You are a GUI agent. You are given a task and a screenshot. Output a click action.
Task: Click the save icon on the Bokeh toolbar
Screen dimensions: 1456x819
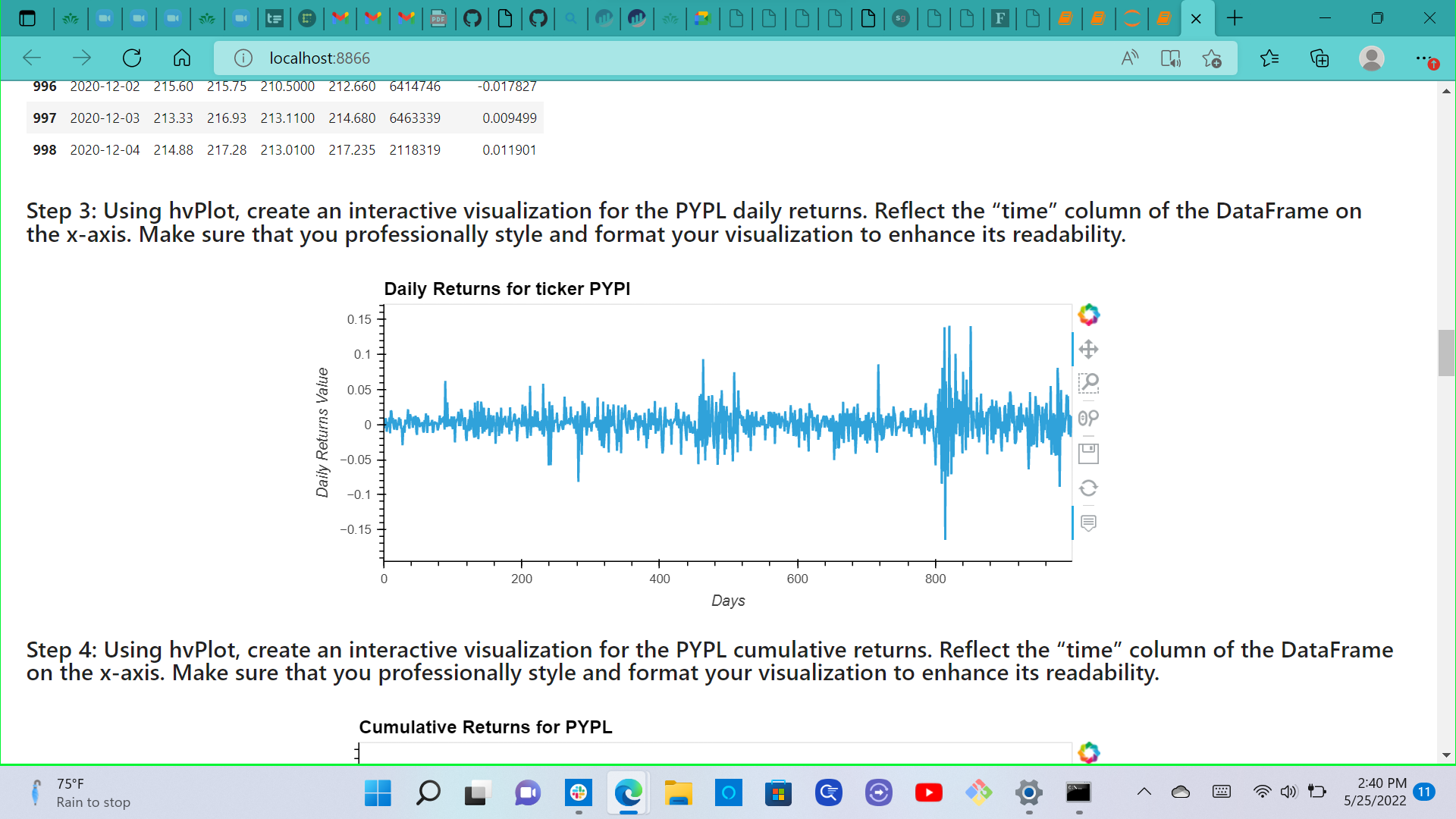pos(1088,453)
